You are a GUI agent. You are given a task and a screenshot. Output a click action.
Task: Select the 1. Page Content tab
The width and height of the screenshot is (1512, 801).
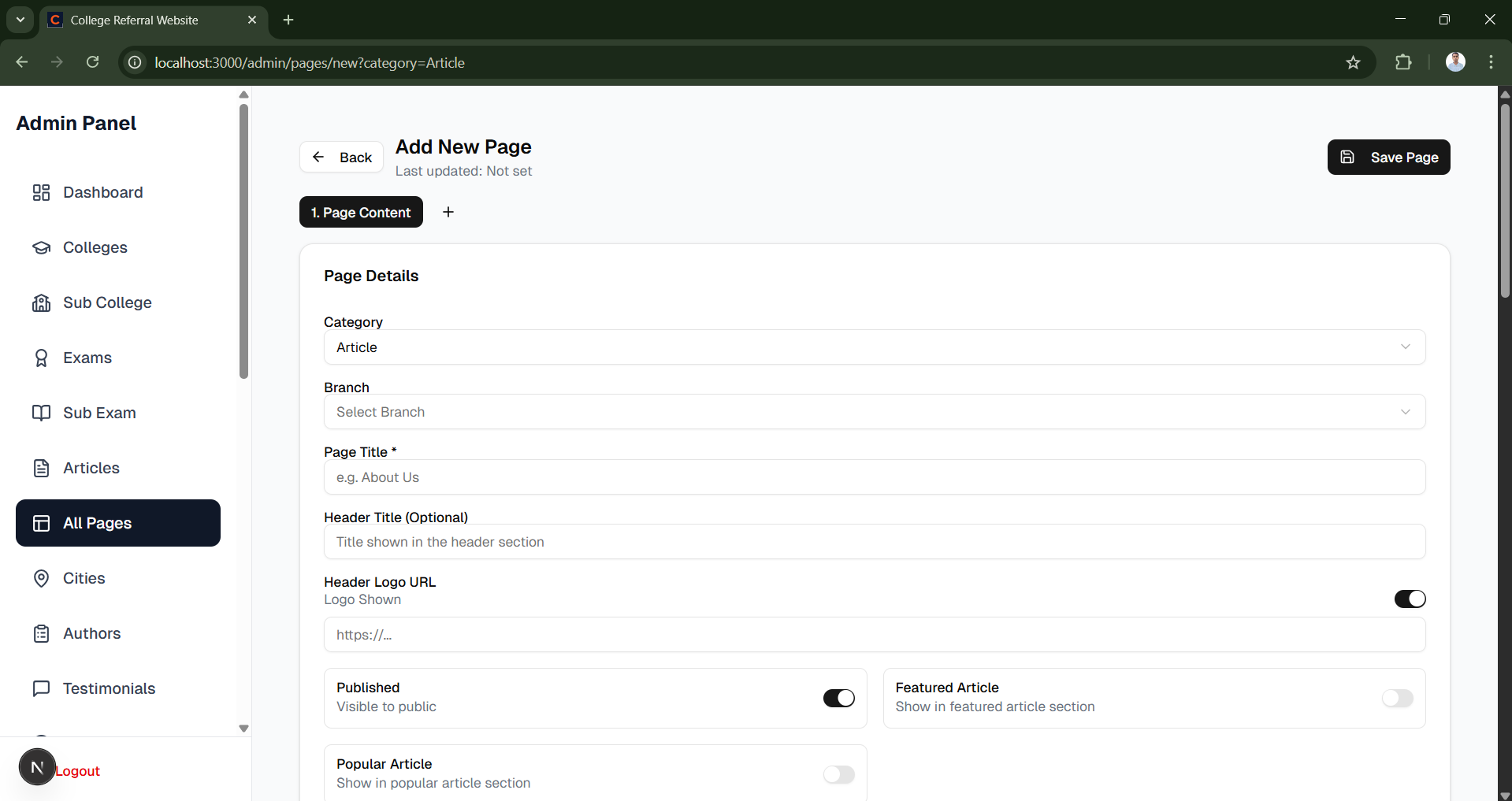(x=361, y=212)
